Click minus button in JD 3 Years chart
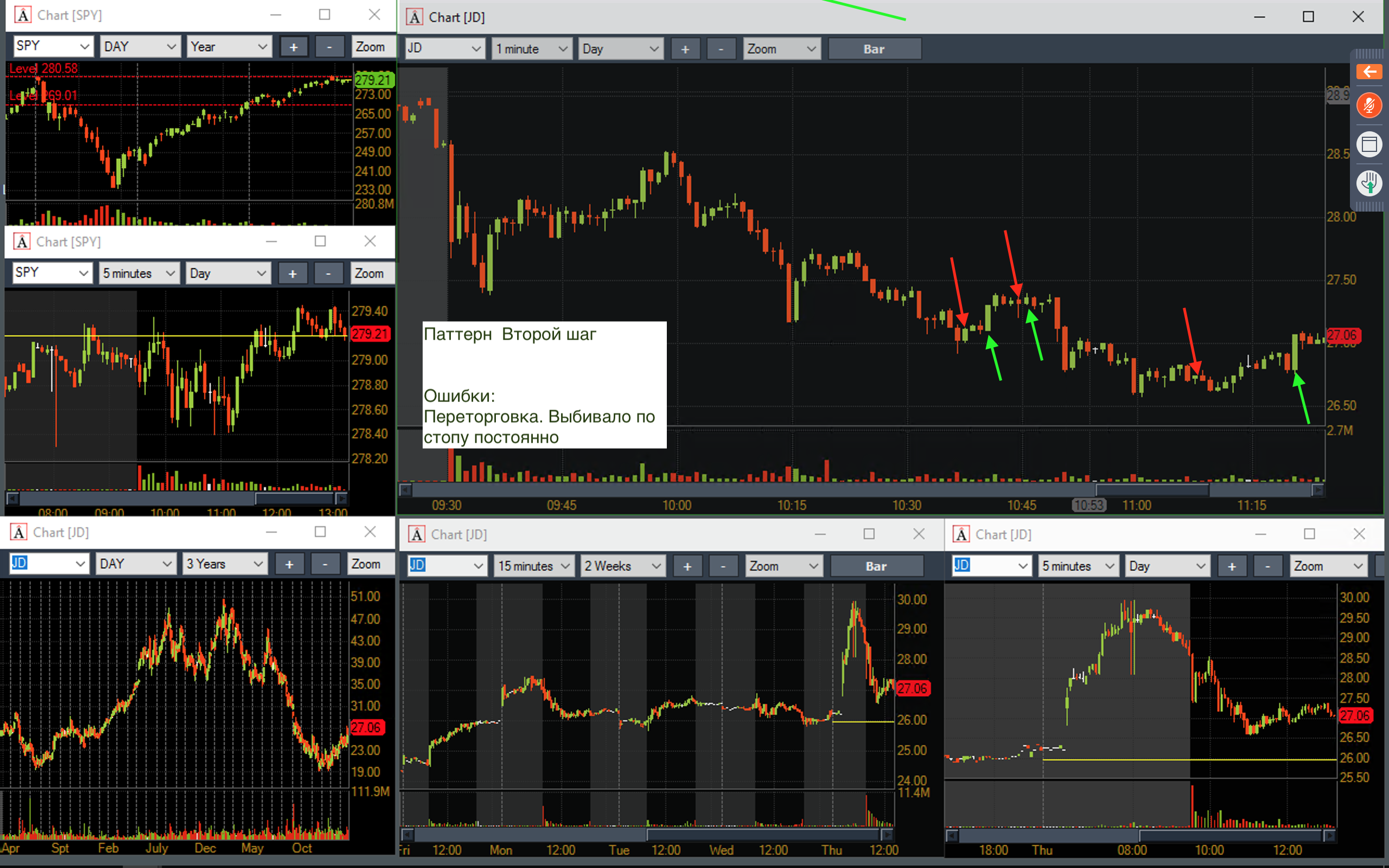 coord(325,564)
